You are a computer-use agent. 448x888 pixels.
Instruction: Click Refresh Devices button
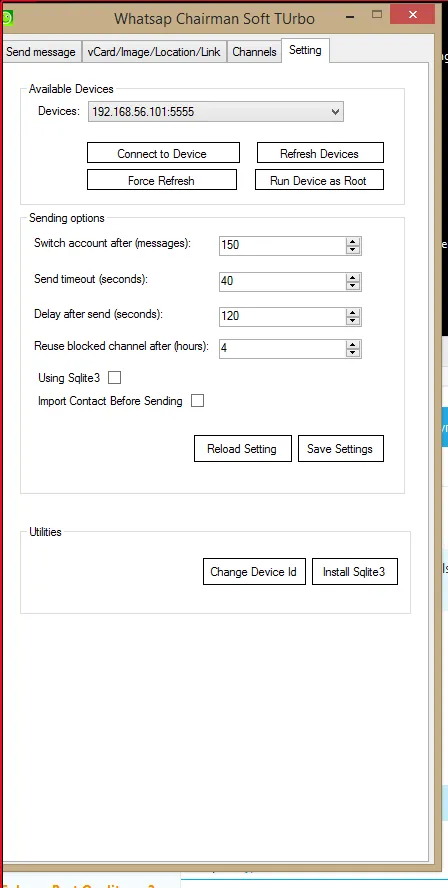pyautogui.click(x=320, y=153)
